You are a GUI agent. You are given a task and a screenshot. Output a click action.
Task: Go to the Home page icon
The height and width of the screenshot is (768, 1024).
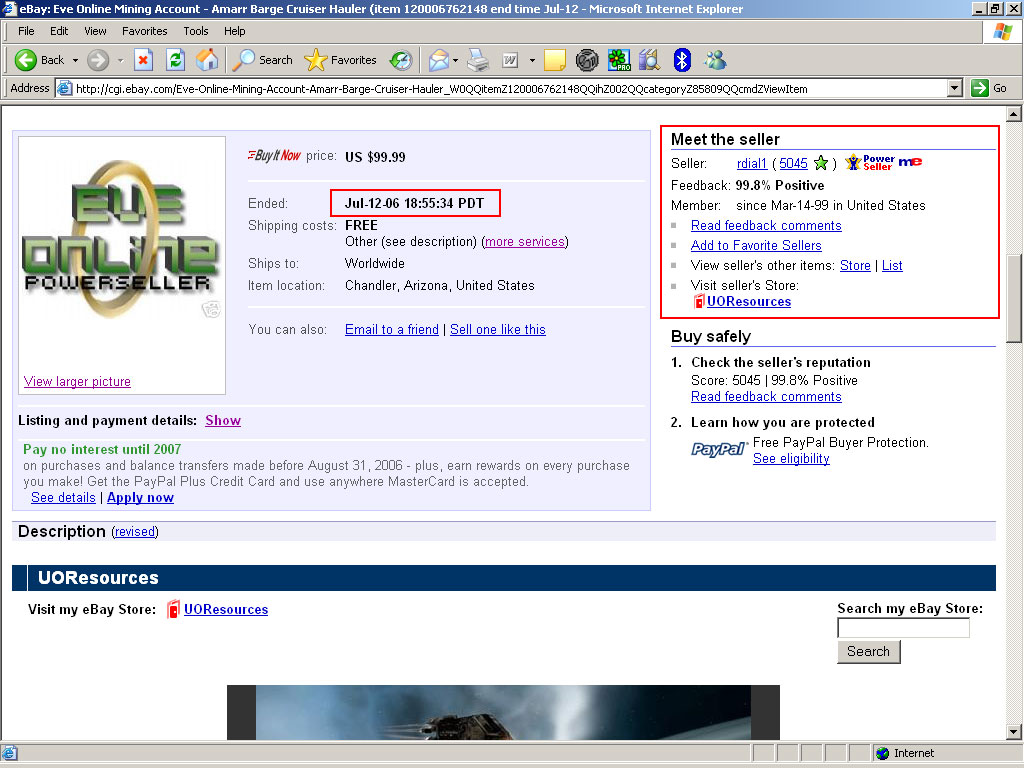207,60
